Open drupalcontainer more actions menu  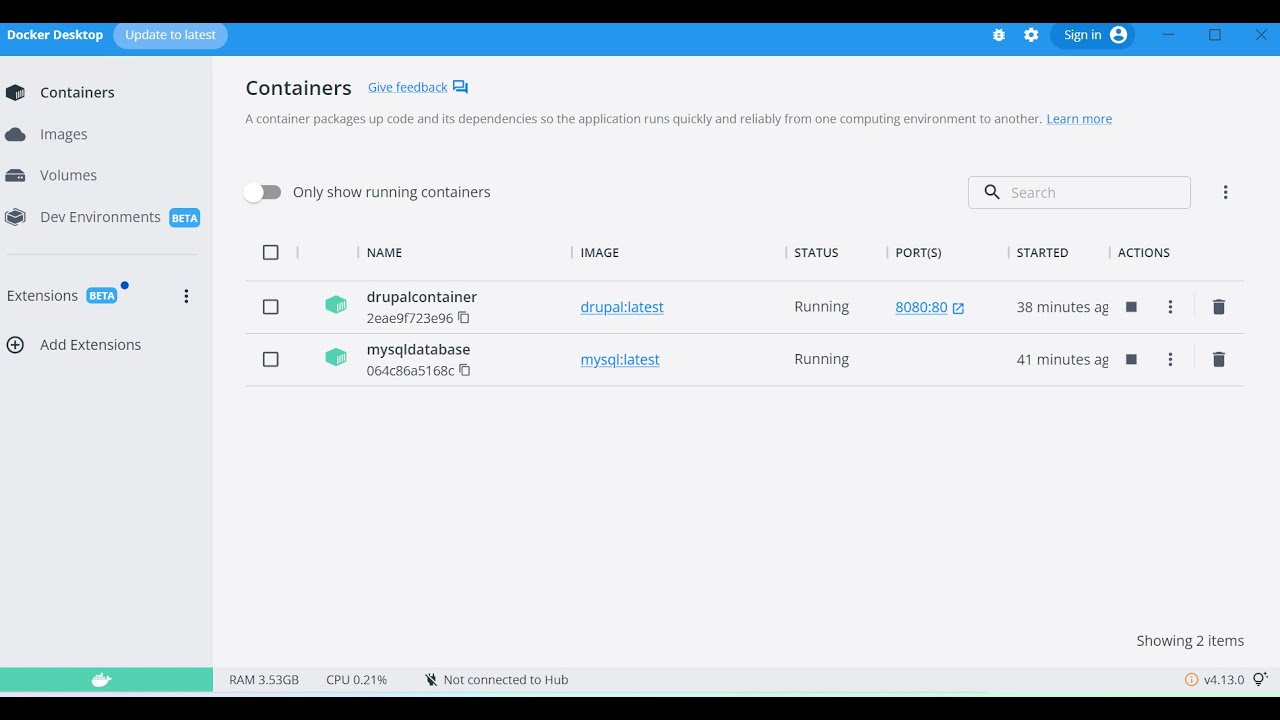[x=1170, y=307]
